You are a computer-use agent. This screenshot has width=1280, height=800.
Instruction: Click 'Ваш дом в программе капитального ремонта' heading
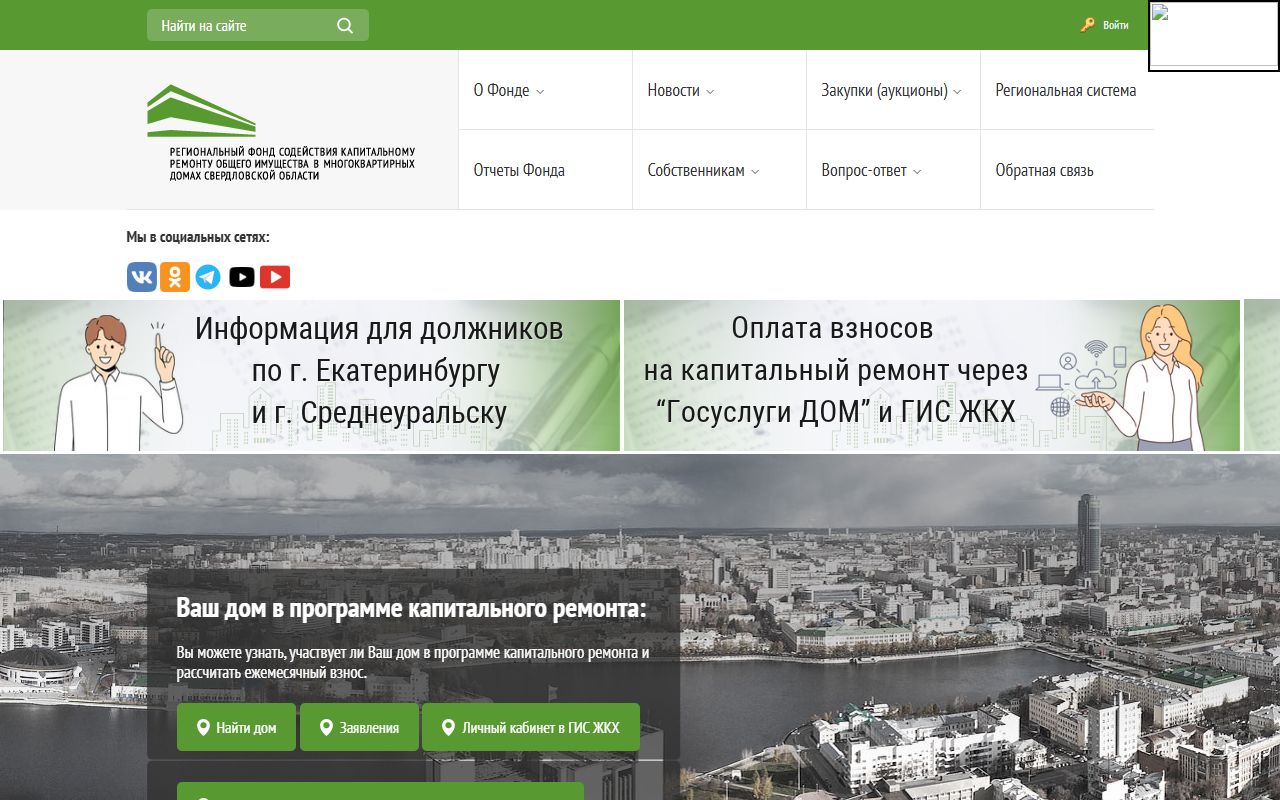412,608
